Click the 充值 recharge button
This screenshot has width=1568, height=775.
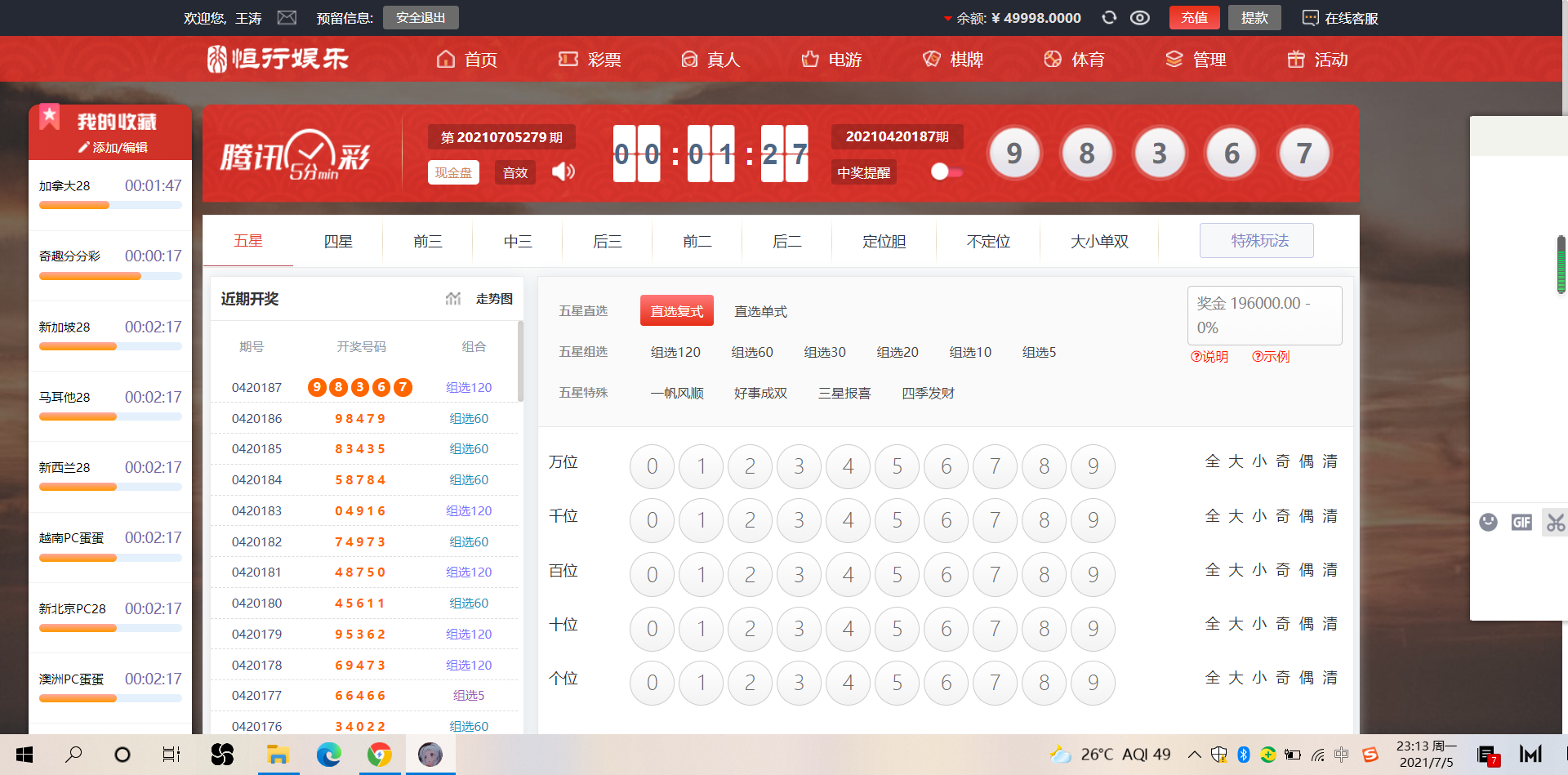coord(1194,17)
